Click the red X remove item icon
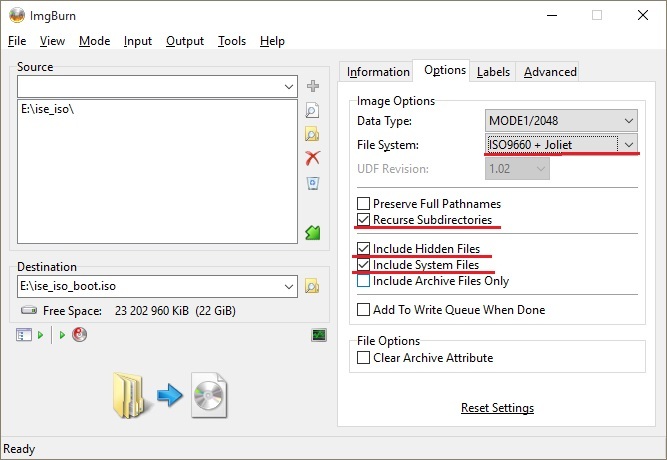 point(313,158)
